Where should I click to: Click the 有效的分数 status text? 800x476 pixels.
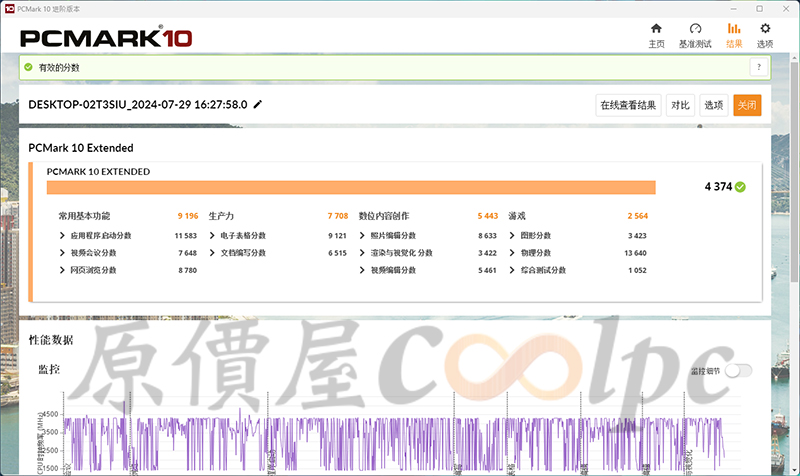pyautogui.click(x=59, y=67)
